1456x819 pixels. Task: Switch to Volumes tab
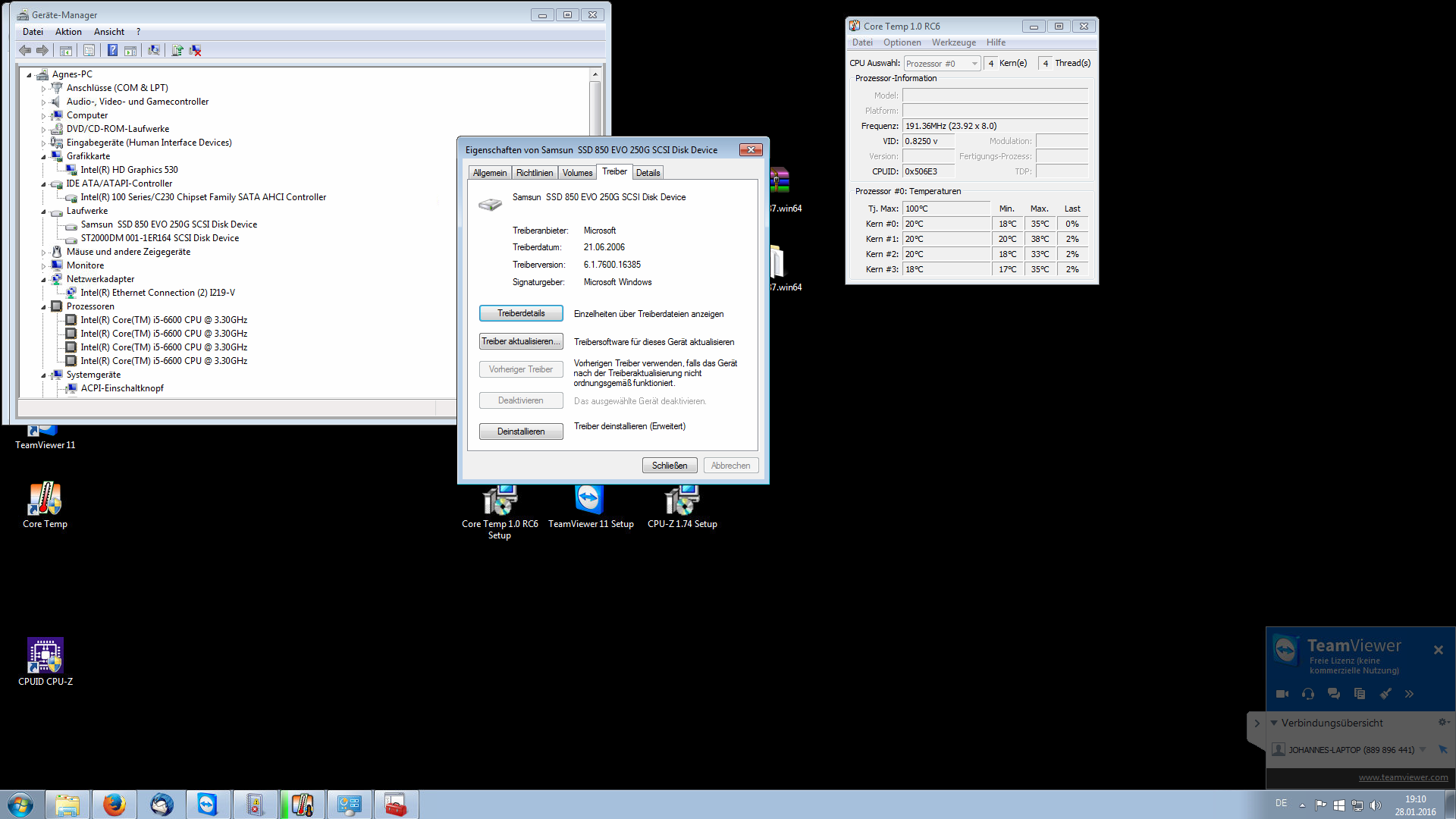coord(577,173)
